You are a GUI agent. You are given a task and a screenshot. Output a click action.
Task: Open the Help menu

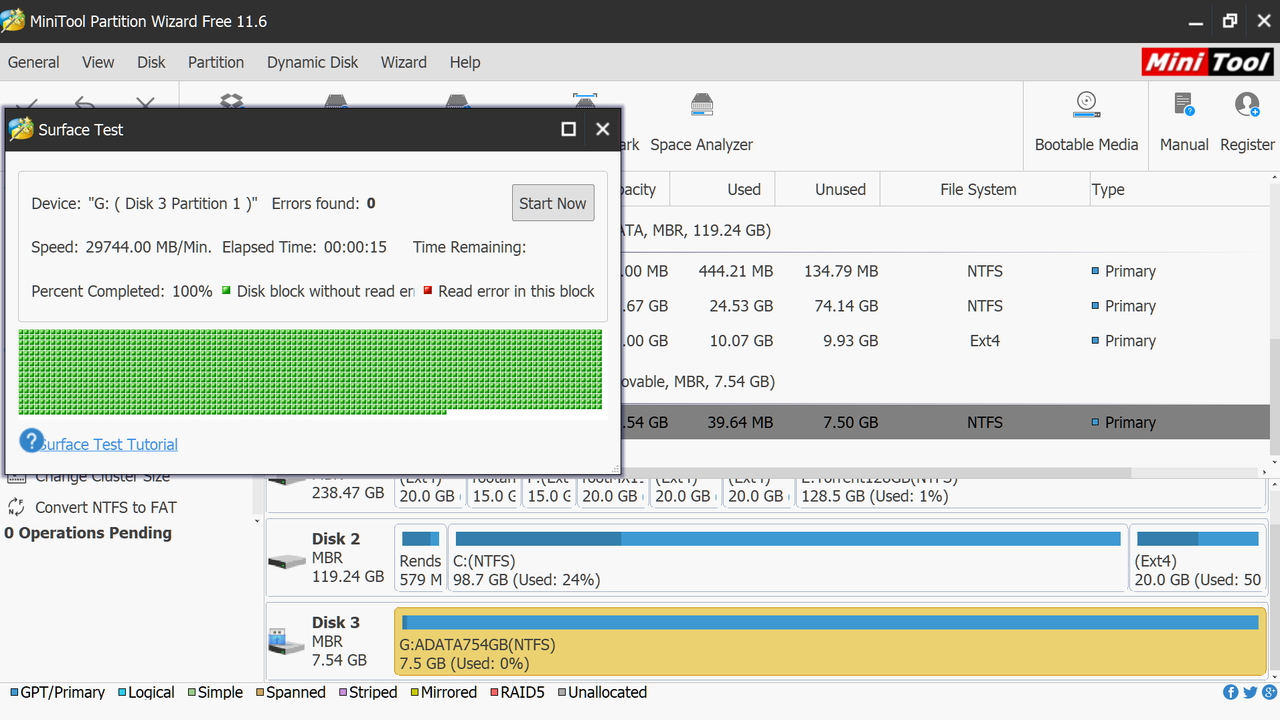point(465,62)
